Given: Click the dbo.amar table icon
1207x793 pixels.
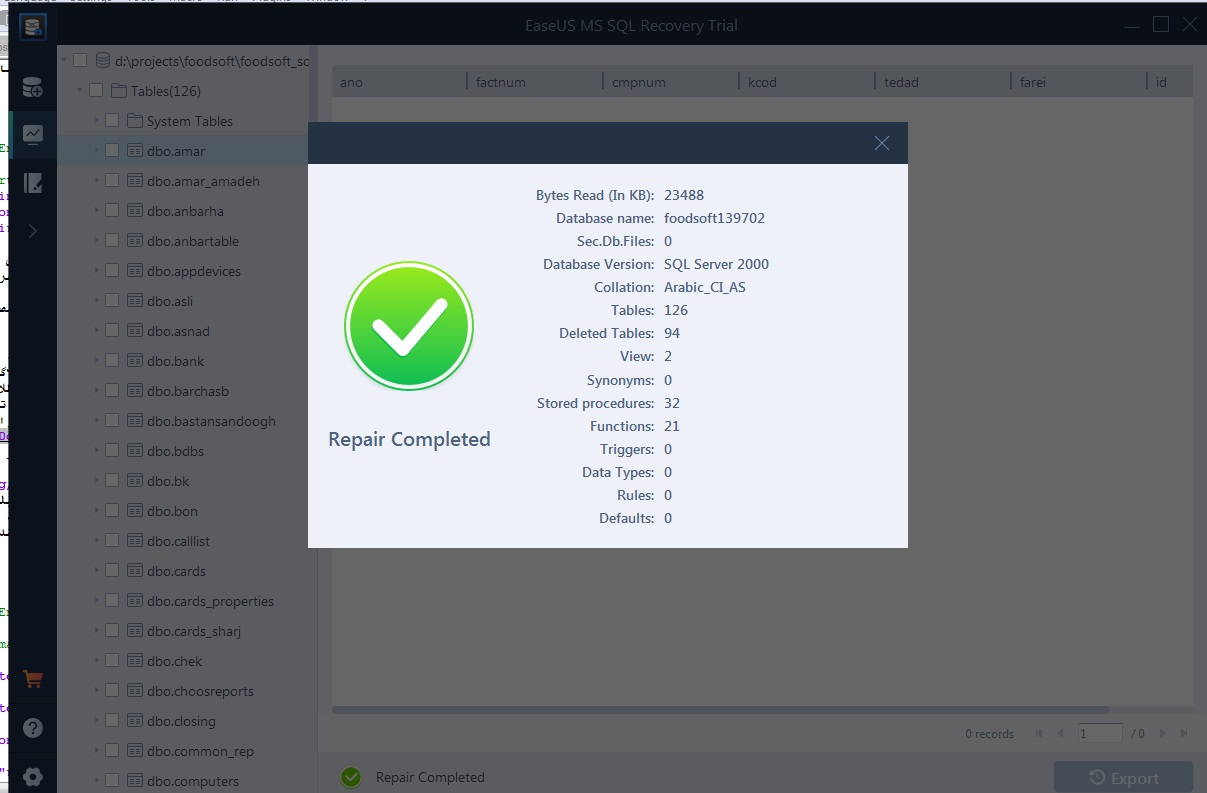Looking at the screenshot, I should click(x=135, y=151).
